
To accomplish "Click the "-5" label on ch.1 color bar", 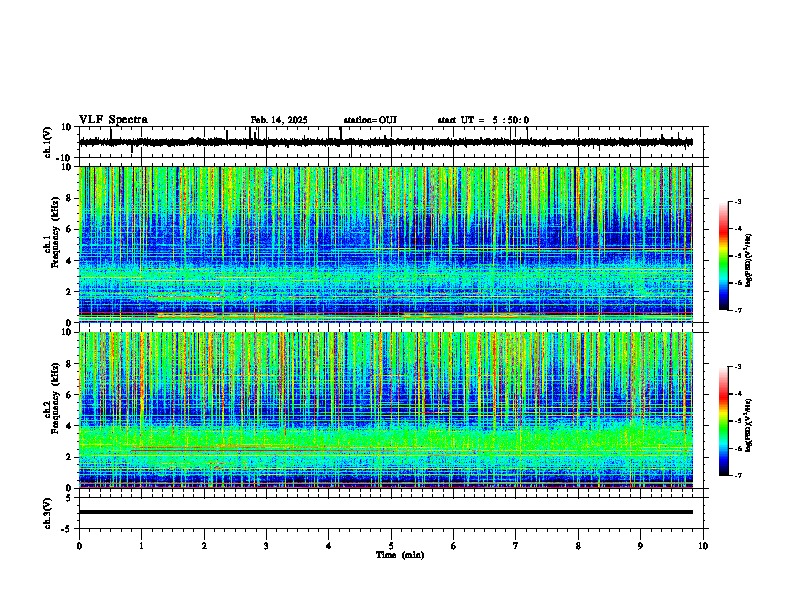I will click(x=737, y=256).
